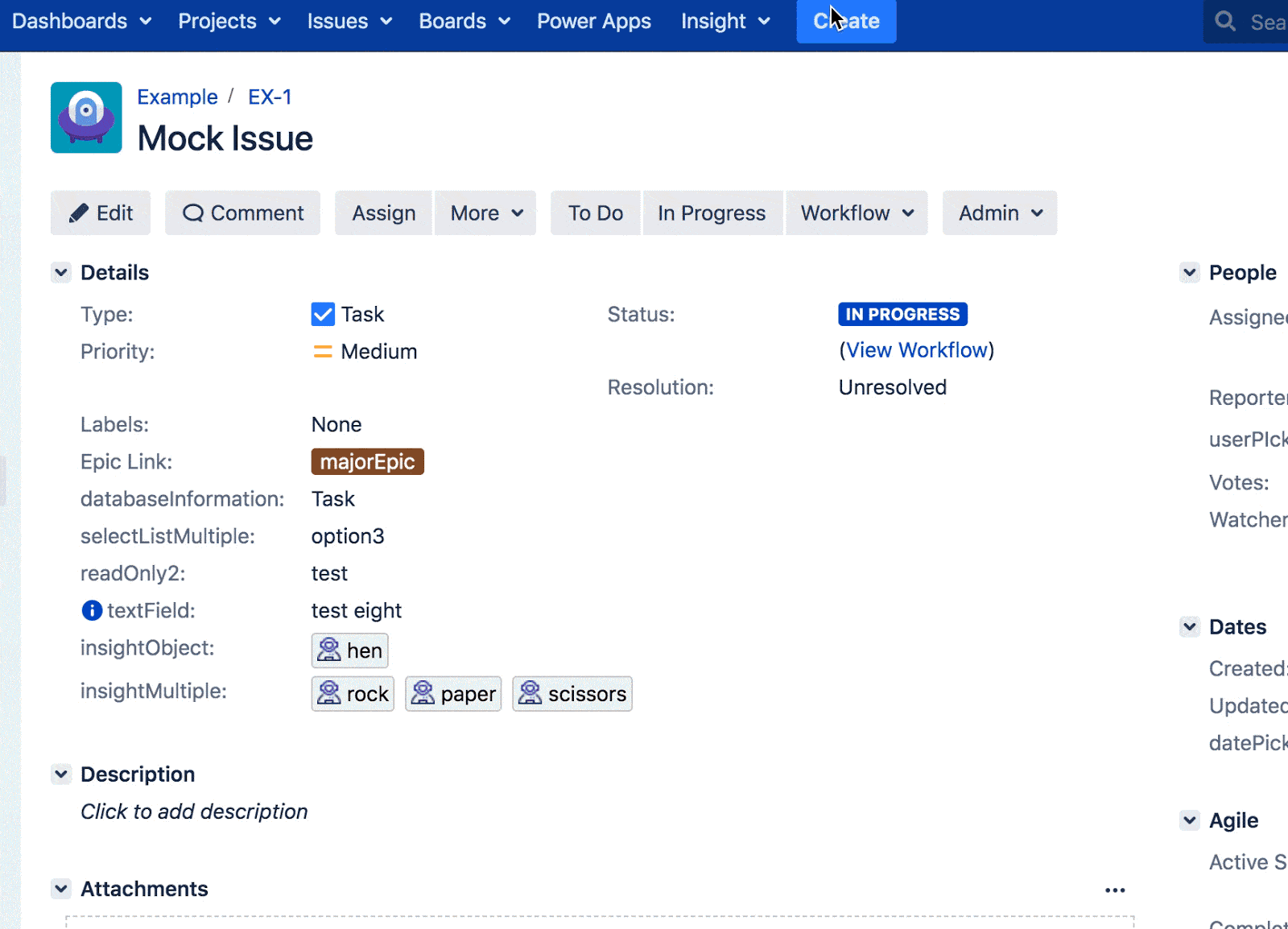This screenshot has height=929, width=1288.
Task: Click the search icon in the navigation bar
Action: 1224,22
